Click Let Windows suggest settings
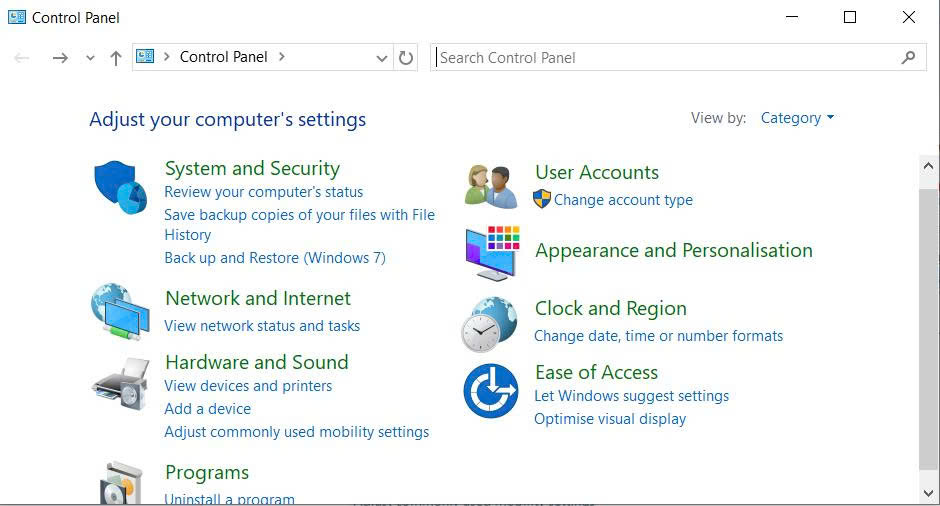 (x=631, y=396)
